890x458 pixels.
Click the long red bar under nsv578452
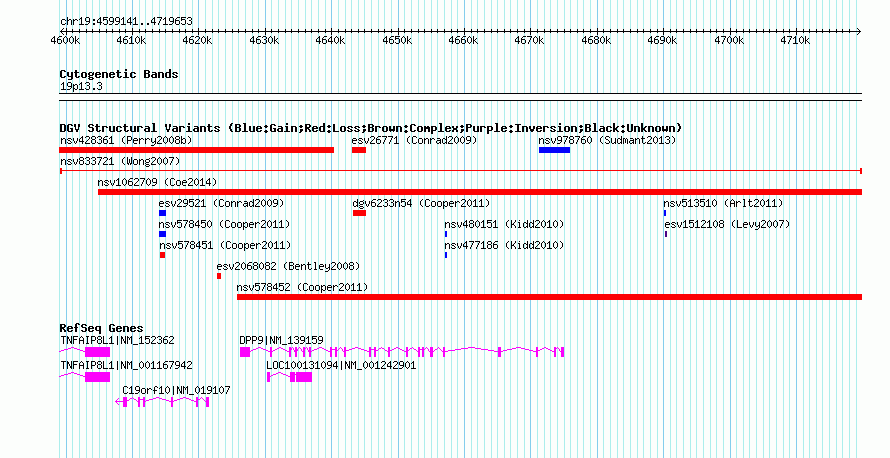point(549,297)
